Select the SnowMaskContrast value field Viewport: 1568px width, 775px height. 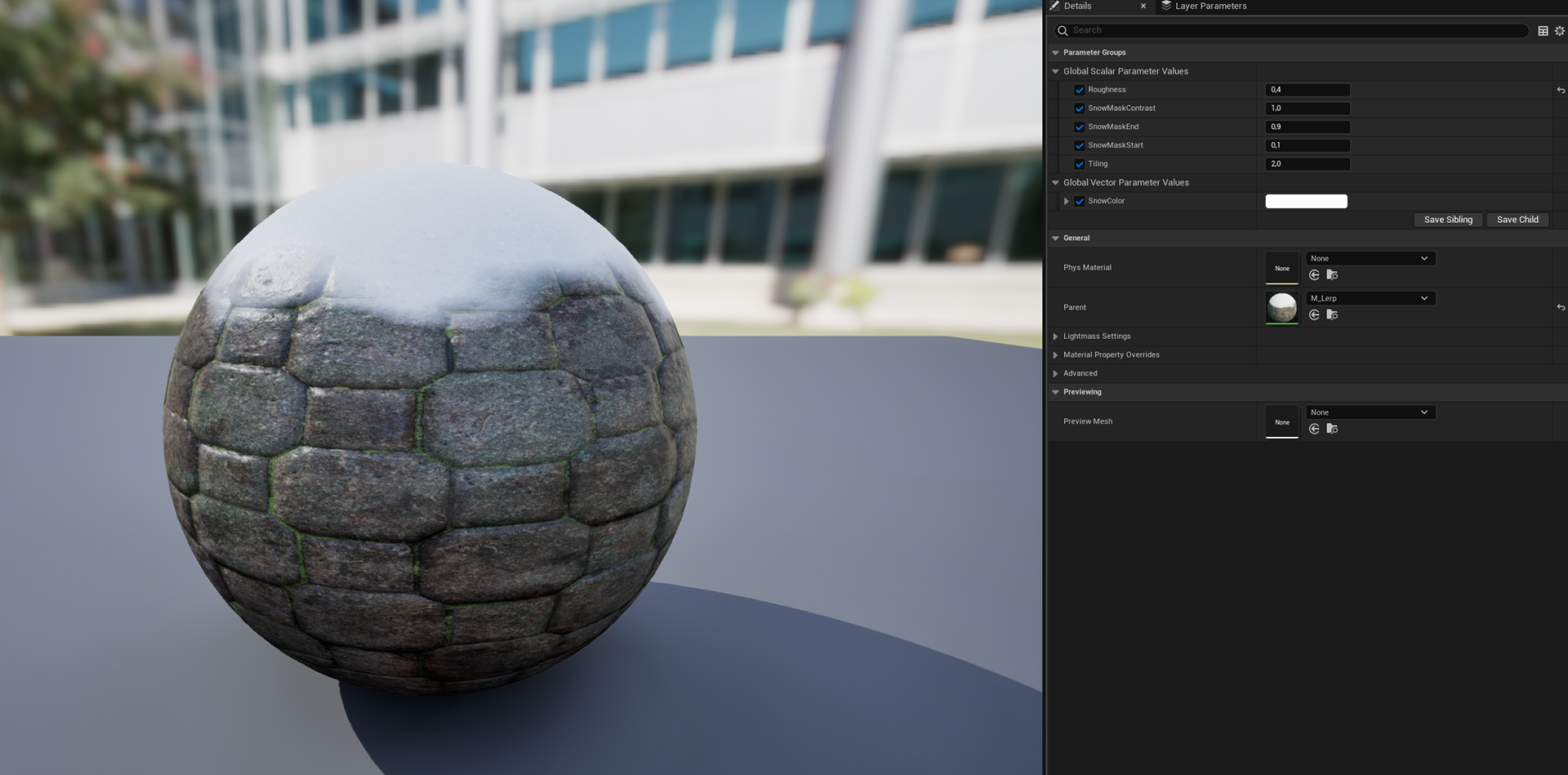tap(1307, 108)
